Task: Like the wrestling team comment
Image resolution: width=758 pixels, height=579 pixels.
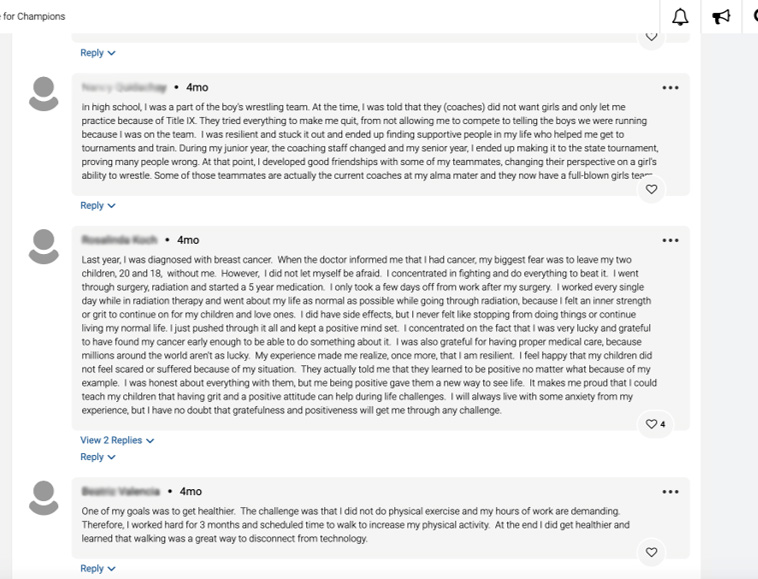Action: point(651,189)
